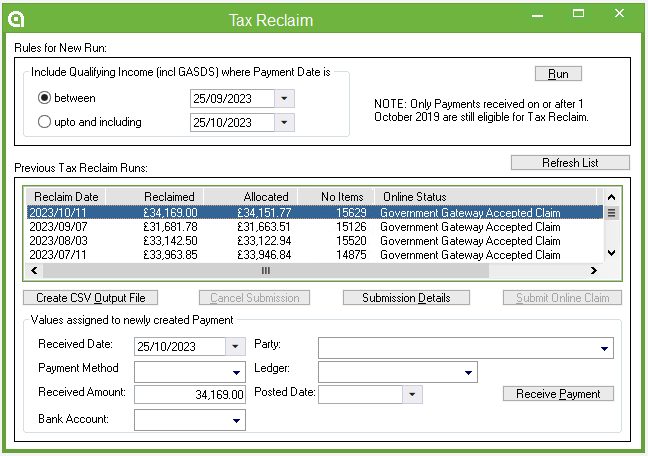Click the Refresh List button

click(570, 162)
